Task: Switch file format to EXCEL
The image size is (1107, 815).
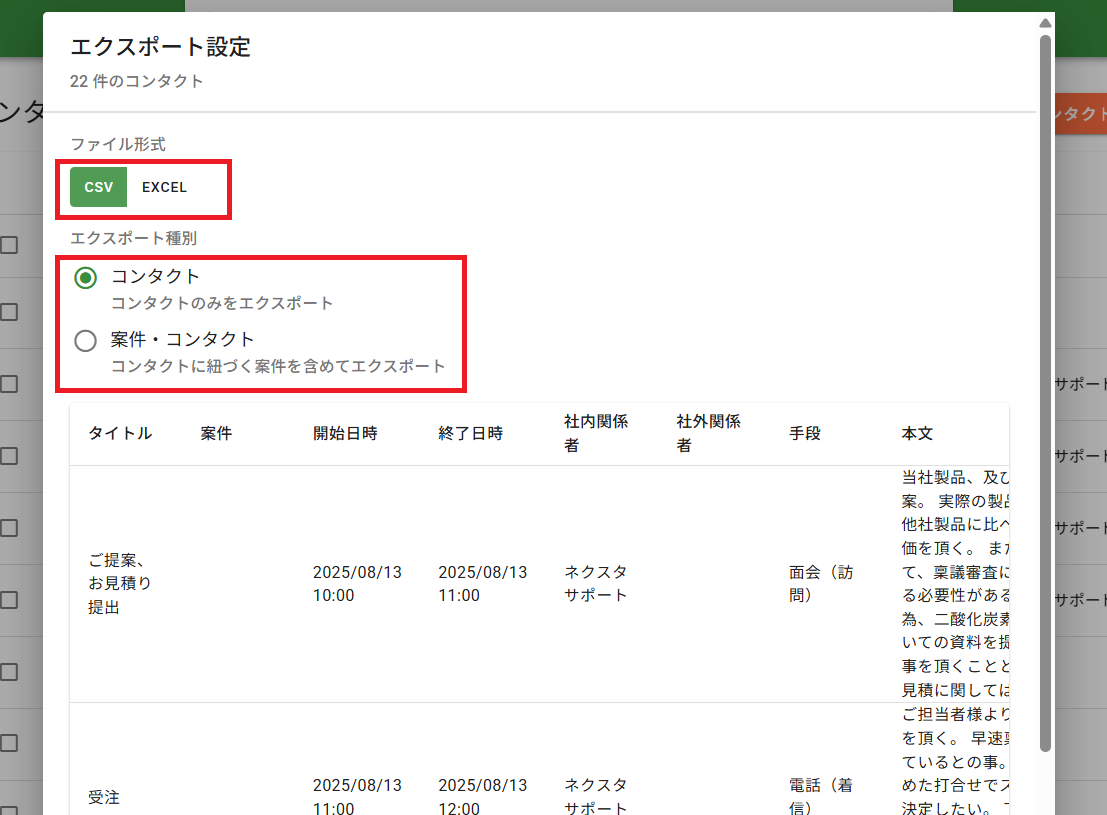Action: point(164,187)
